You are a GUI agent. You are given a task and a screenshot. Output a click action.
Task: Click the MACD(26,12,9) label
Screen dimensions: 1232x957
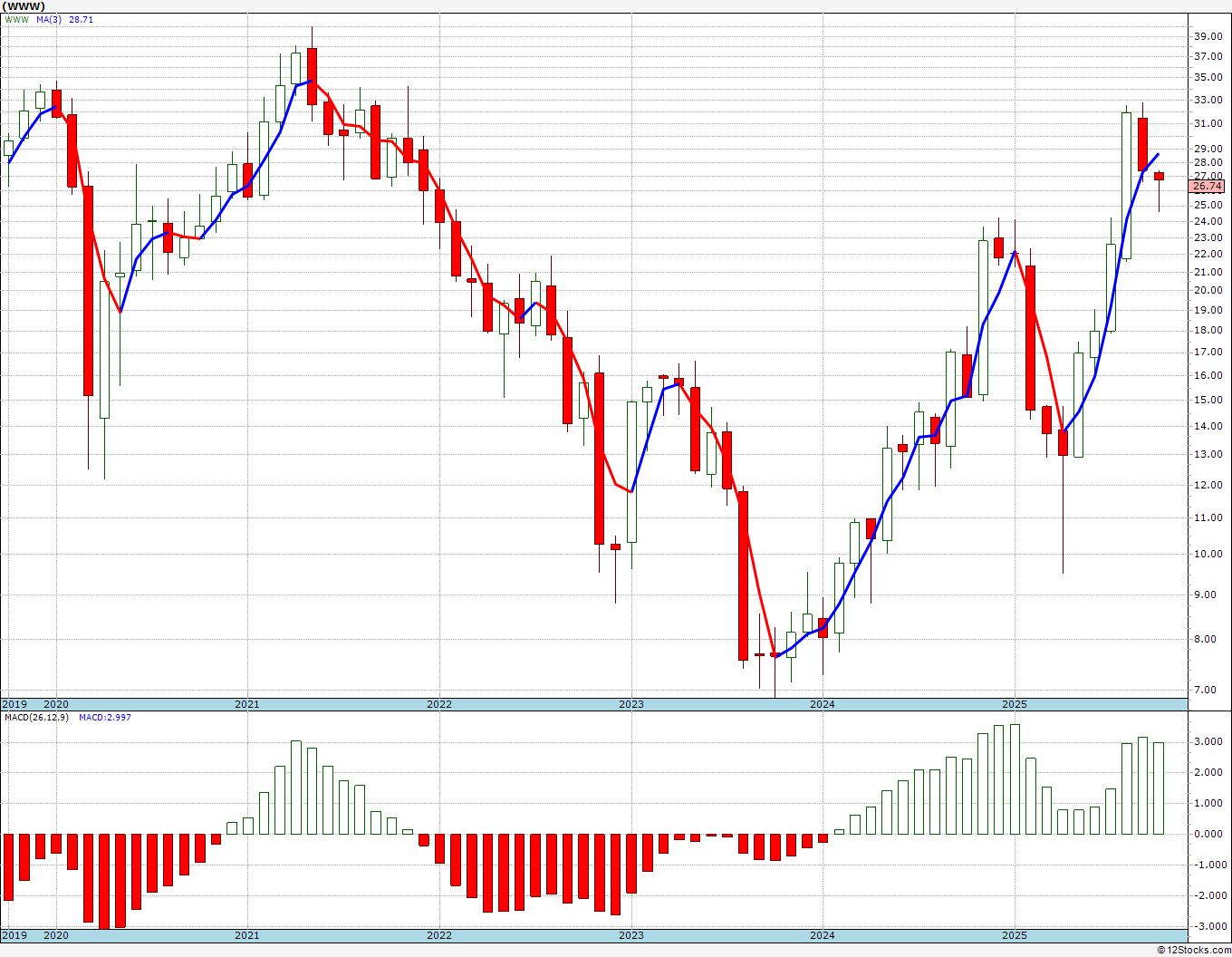(36, 718)
